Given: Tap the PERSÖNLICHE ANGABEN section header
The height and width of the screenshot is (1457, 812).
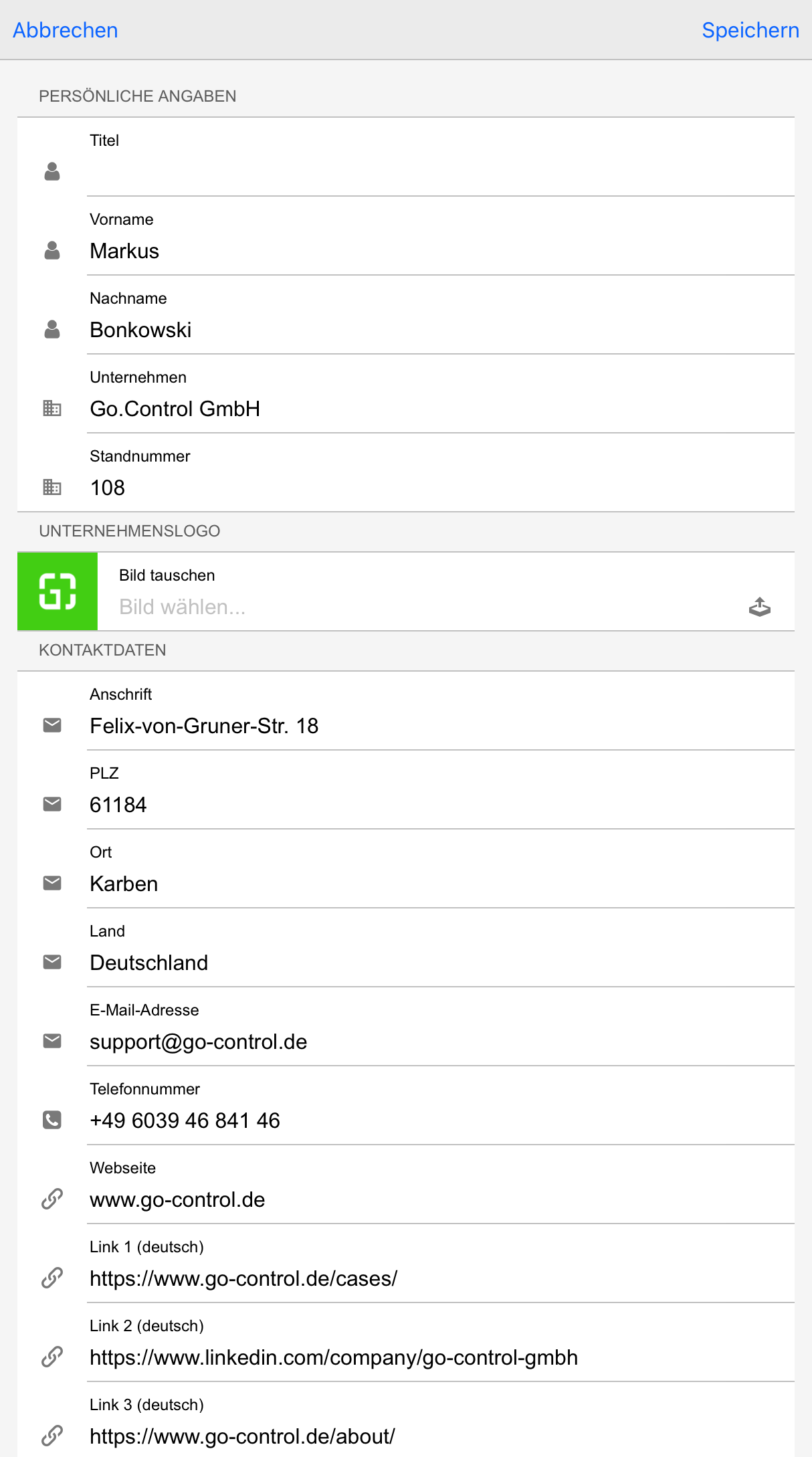Looking at the screenshot, I should 137,96.
